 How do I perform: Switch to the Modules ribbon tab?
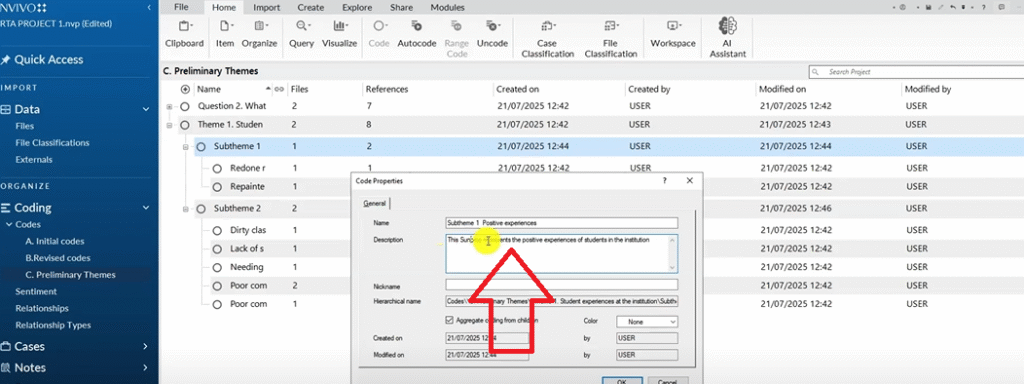447,8
